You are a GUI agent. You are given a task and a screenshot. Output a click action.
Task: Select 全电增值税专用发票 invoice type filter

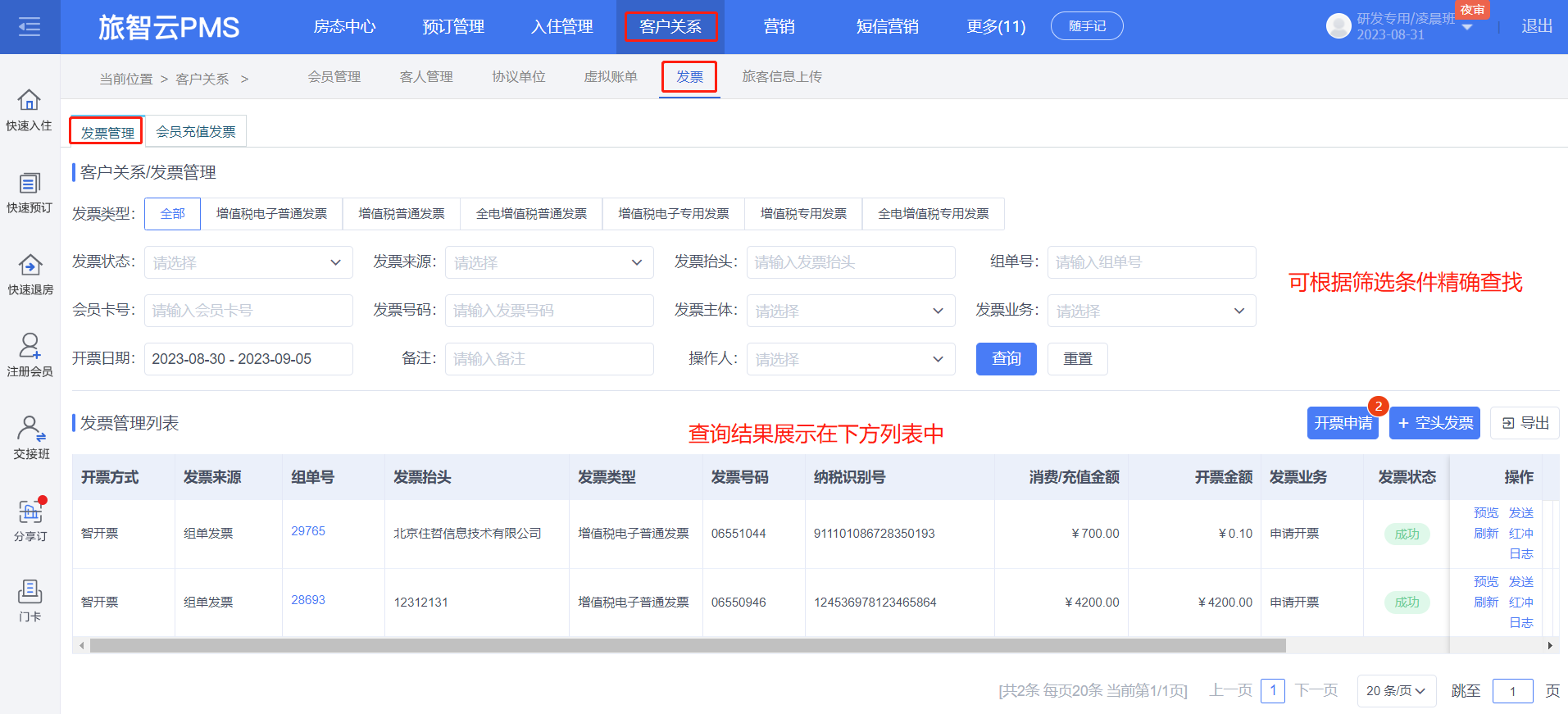(x=934, y=214)
